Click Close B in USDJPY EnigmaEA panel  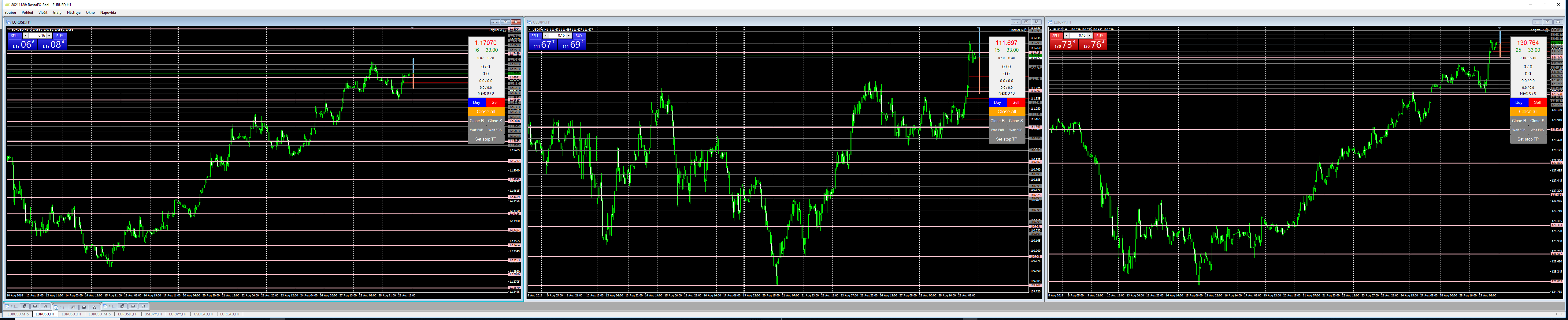click(998, 121)
